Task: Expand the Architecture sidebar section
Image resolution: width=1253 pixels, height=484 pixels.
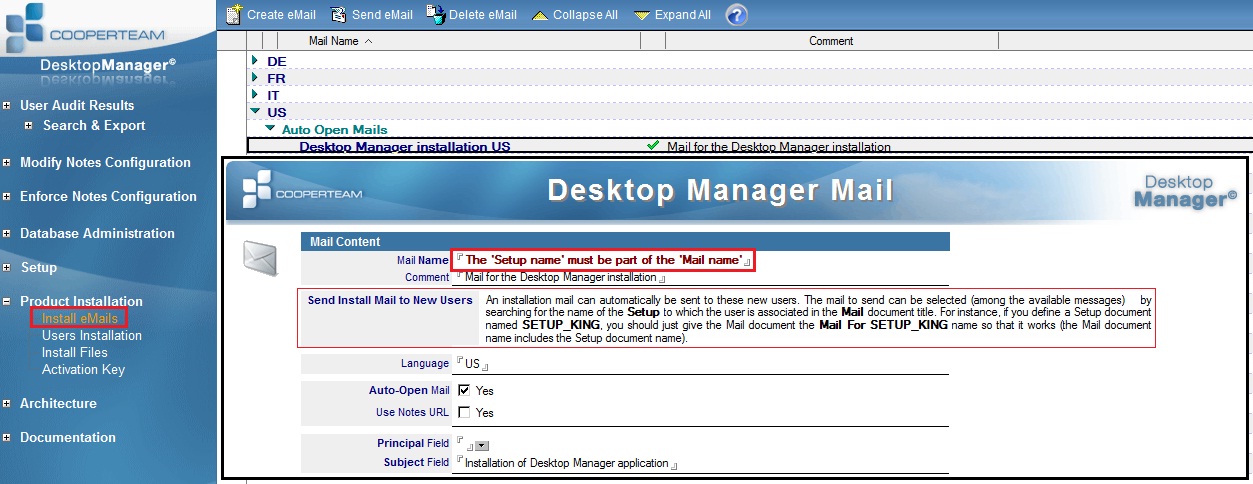Action: click(8, 403)
